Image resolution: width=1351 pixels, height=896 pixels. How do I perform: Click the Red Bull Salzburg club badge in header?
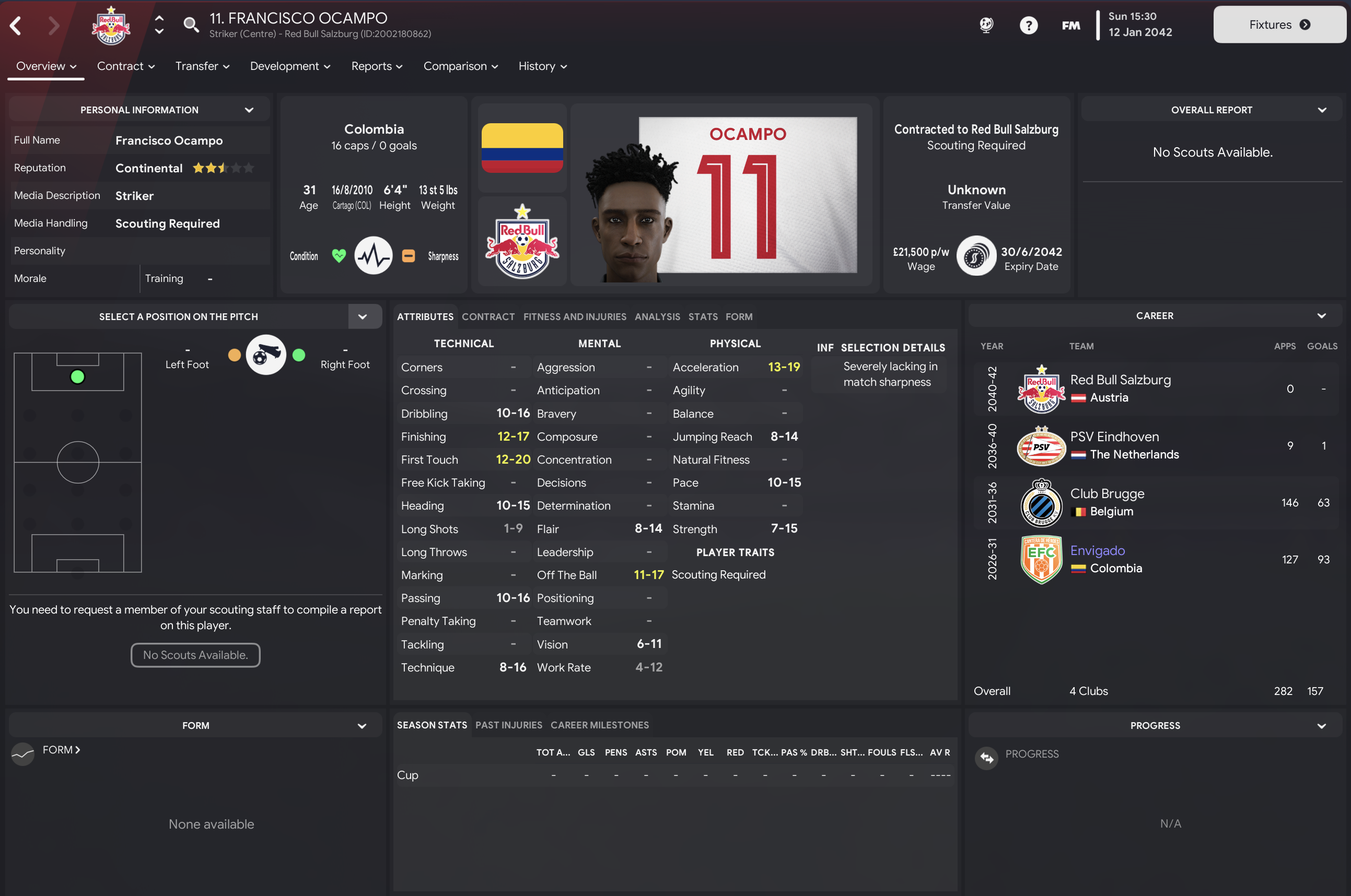111,26
